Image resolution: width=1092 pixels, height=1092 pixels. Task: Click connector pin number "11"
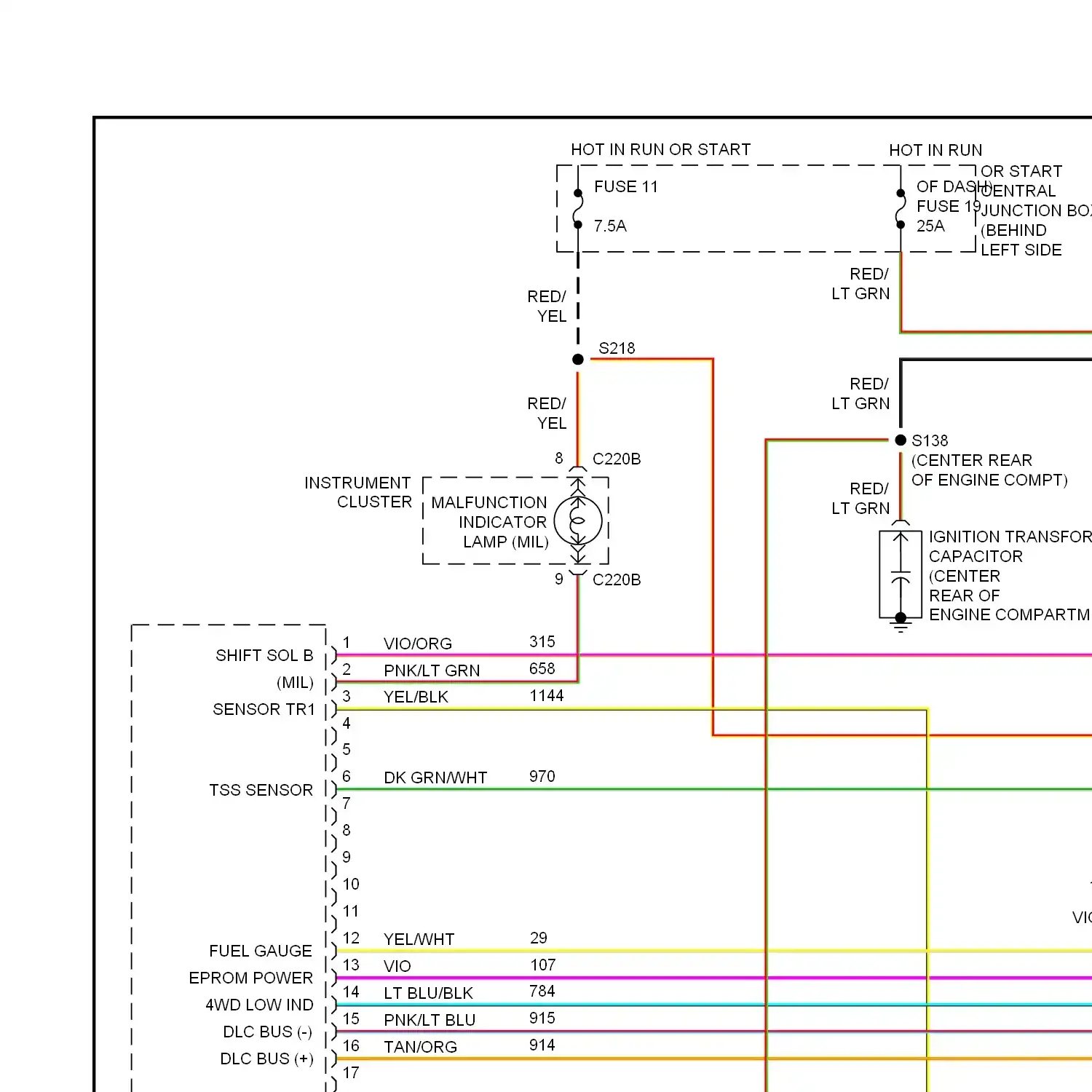pyautogui.click(x=351, y=911)
